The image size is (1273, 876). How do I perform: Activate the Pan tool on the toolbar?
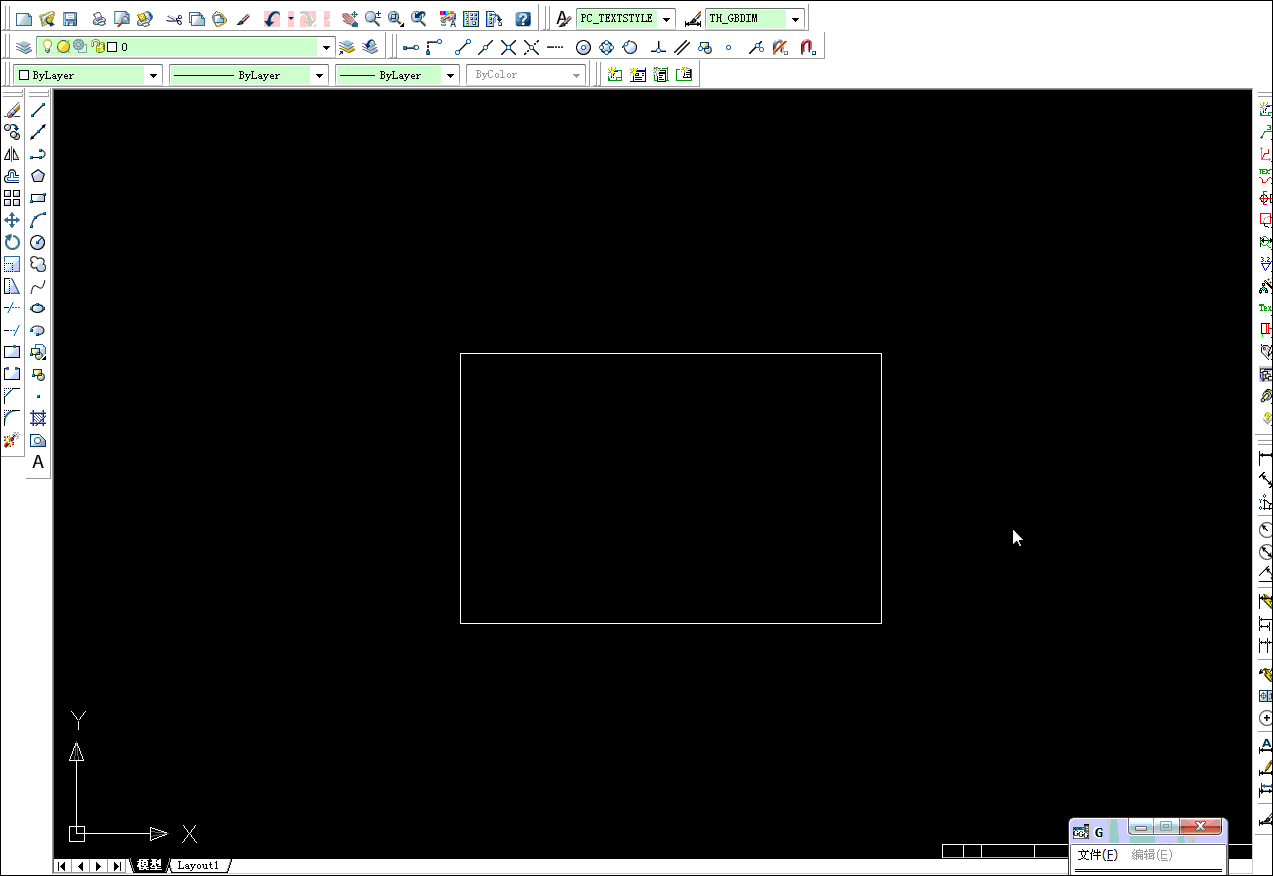(x=349, y=17)
